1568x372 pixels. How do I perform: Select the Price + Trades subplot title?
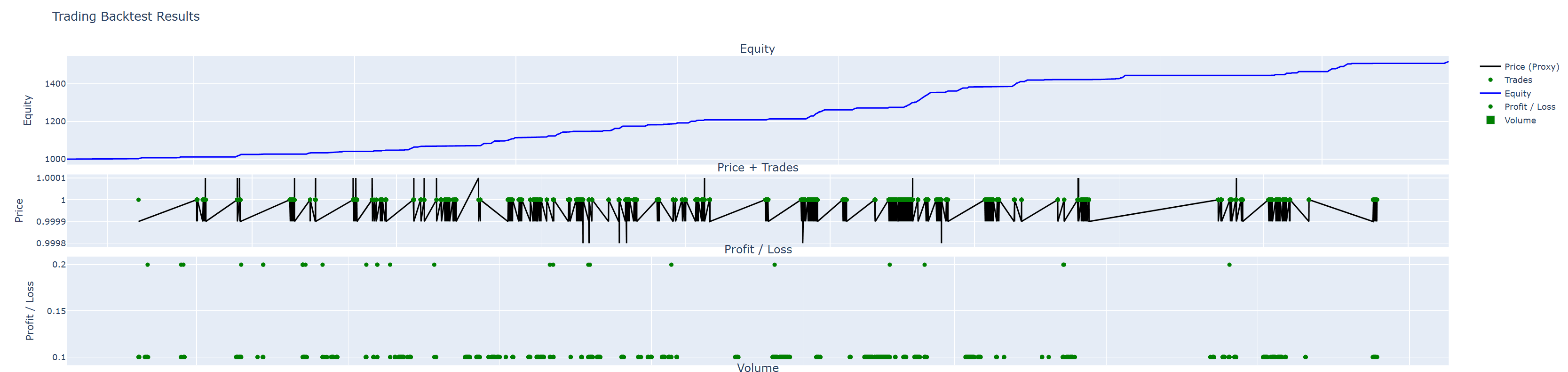[x=757, y=167]
